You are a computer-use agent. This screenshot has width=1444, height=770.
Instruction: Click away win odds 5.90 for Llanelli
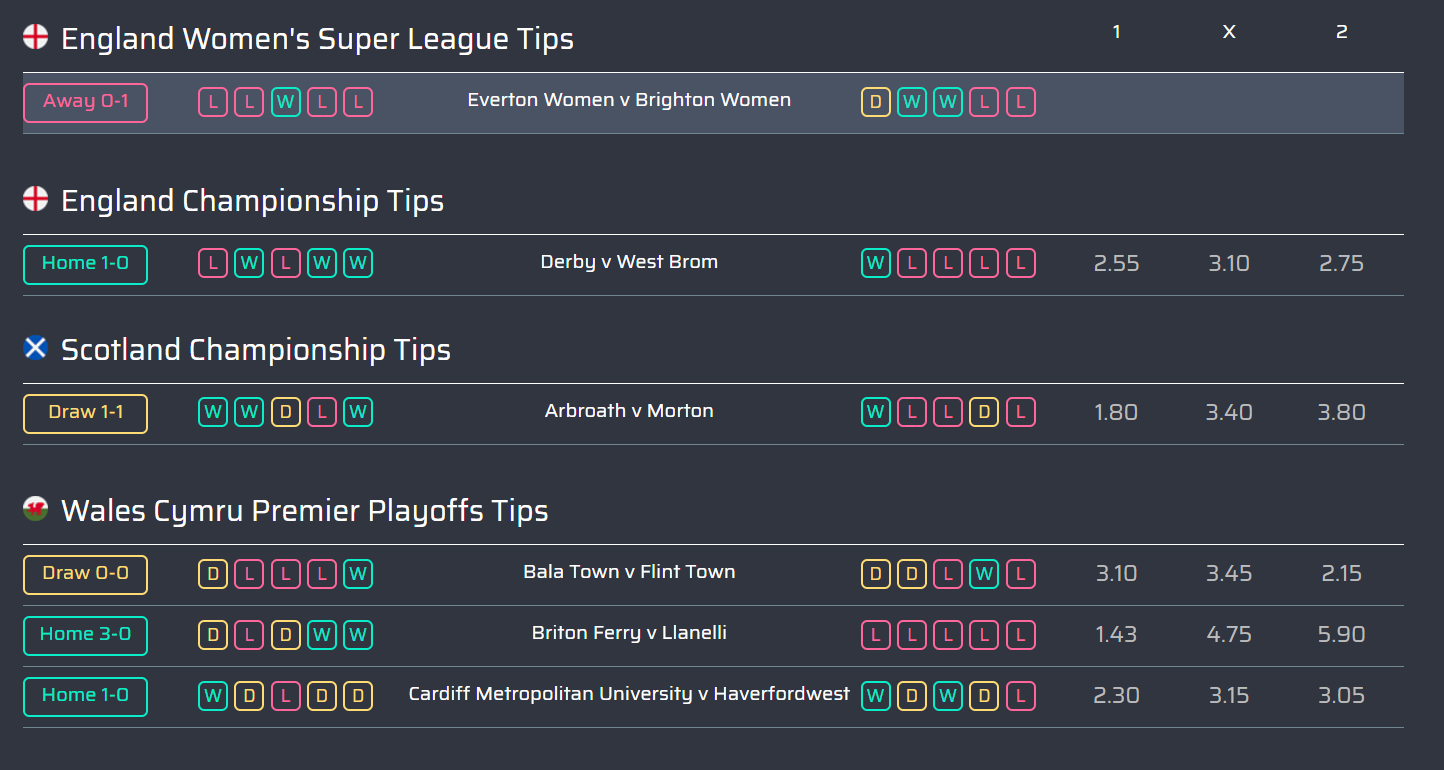(1341, 635)
